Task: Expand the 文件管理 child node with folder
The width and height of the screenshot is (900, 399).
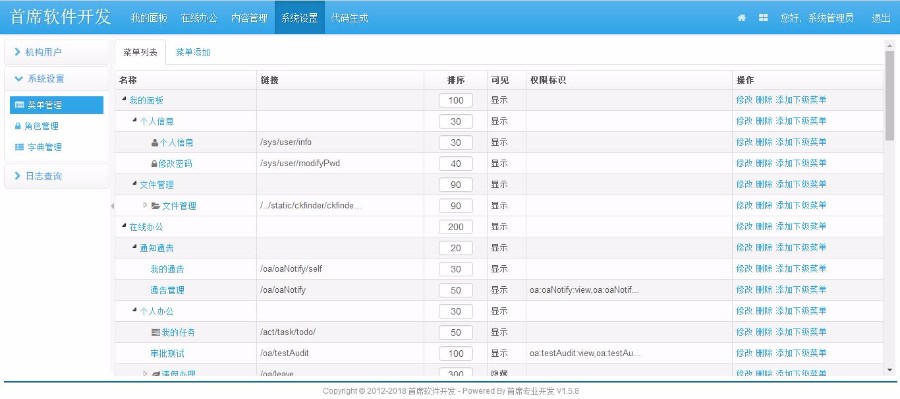Action: (x=145, y=206)
